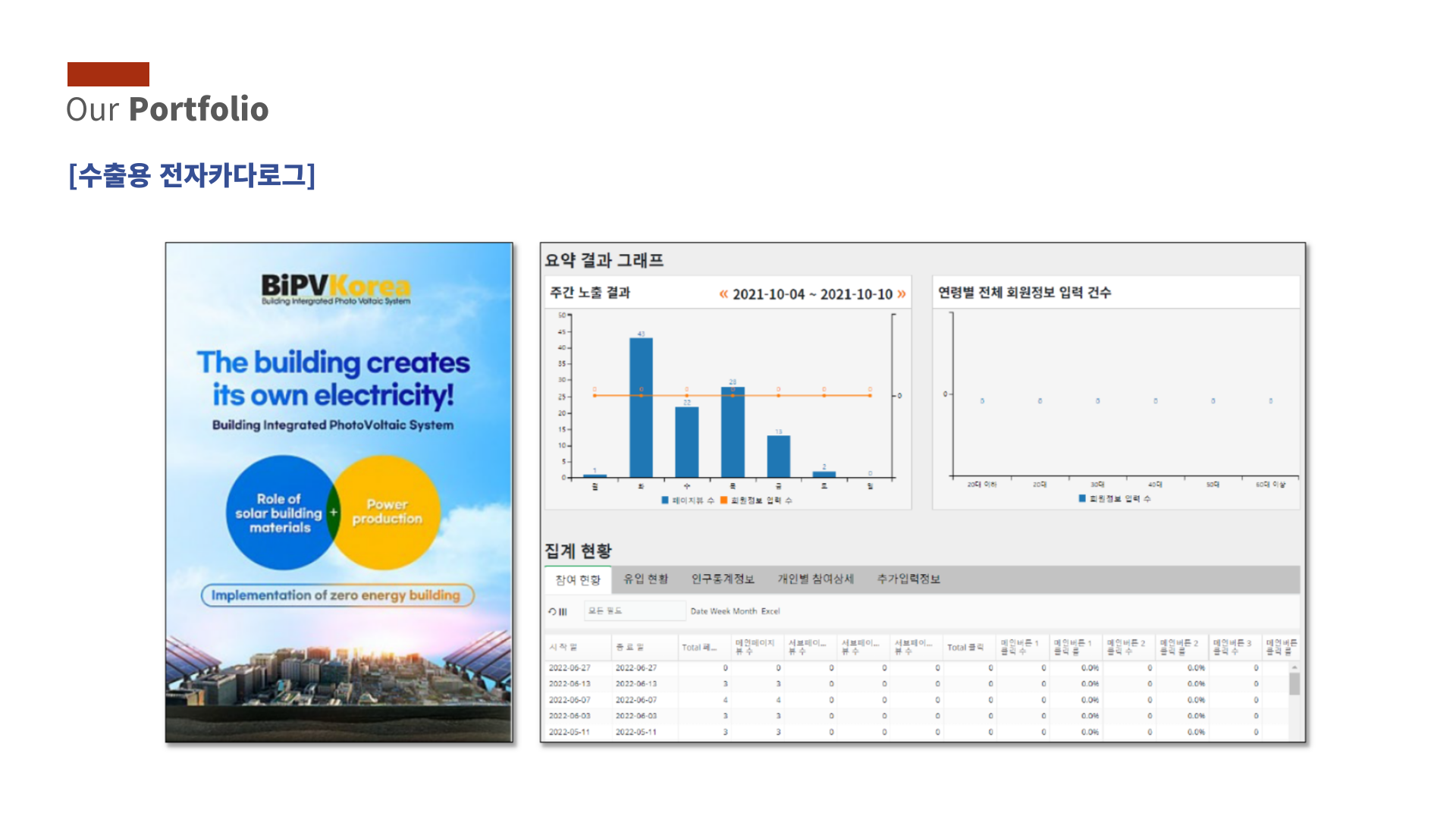Export the table with Excel
The image size is (1456, 819).
coord(770,611)
